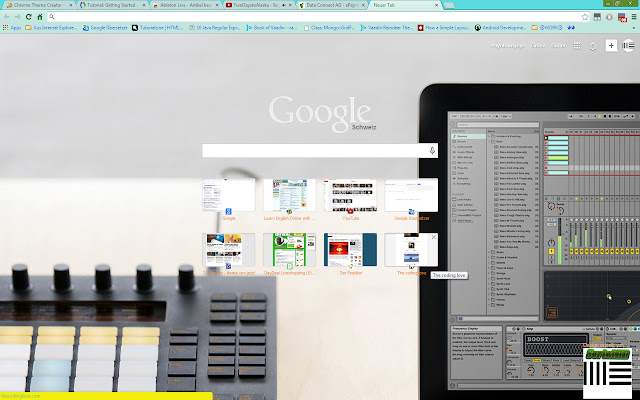
Task: Open the Class MongoGridF bookmark
Action: 329,28
